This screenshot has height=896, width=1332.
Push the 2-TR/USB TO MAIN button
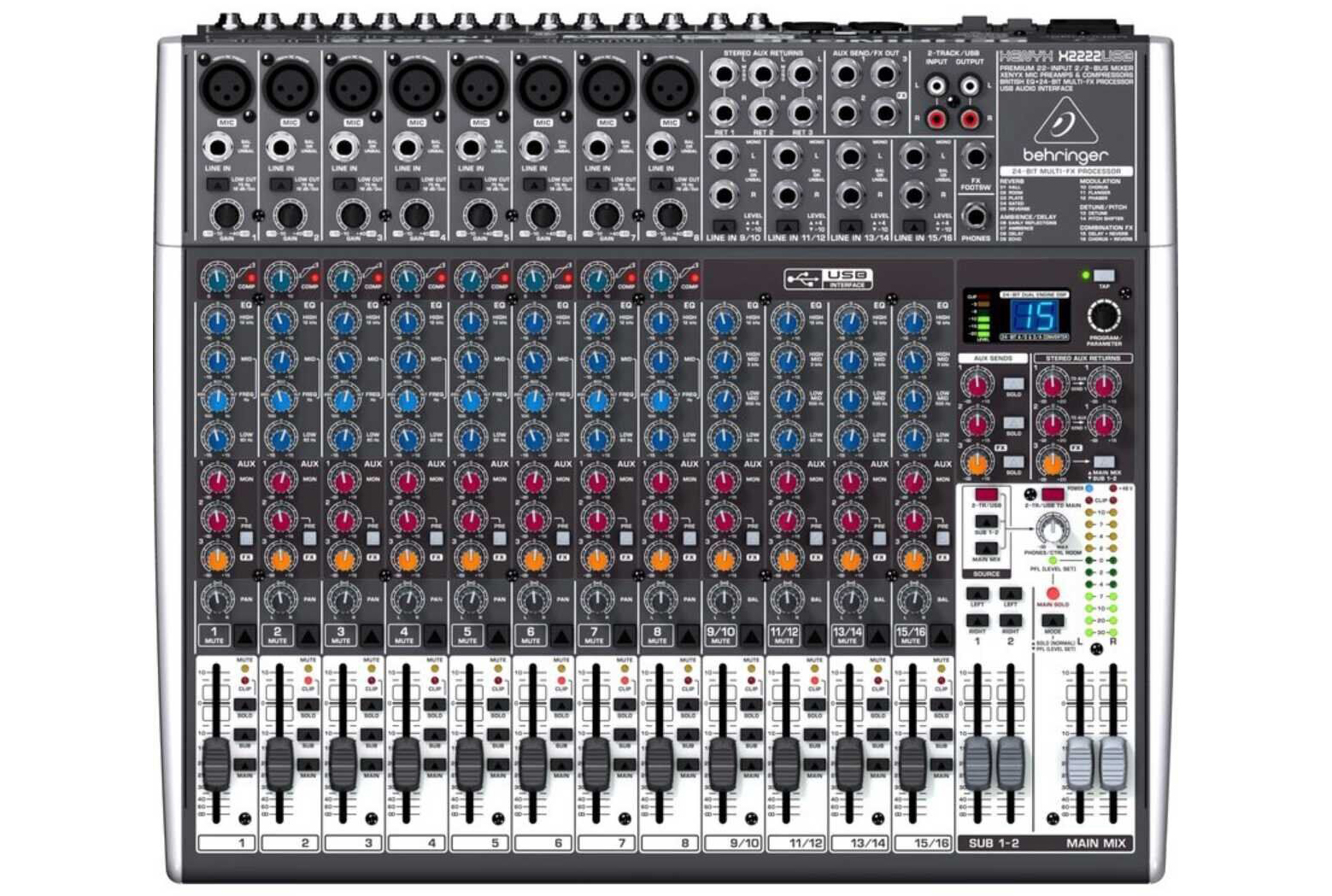pos(1053,495)
